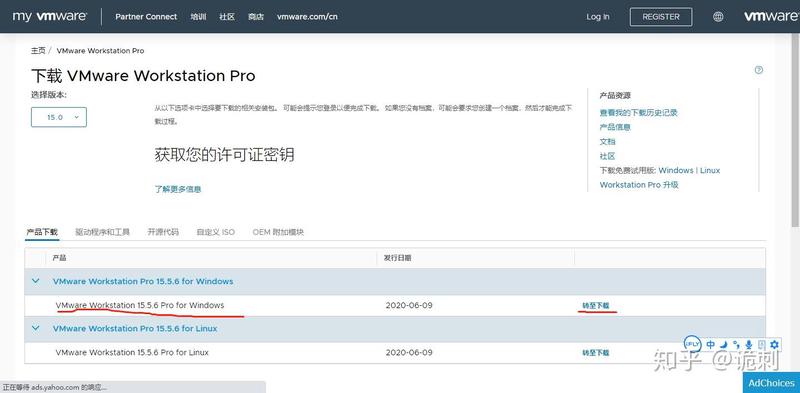800x393 pixels.
Task: Open 查看我的下载历史记录 link
Action: tap(639, 113)
